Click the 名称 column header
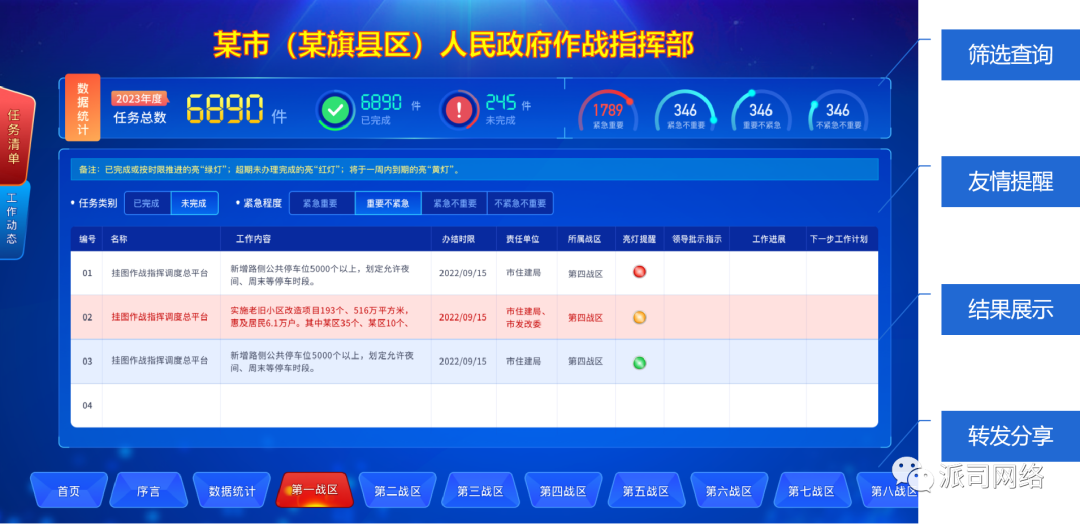This screenshot has width=1080, height=524. (x=118, y=239)
